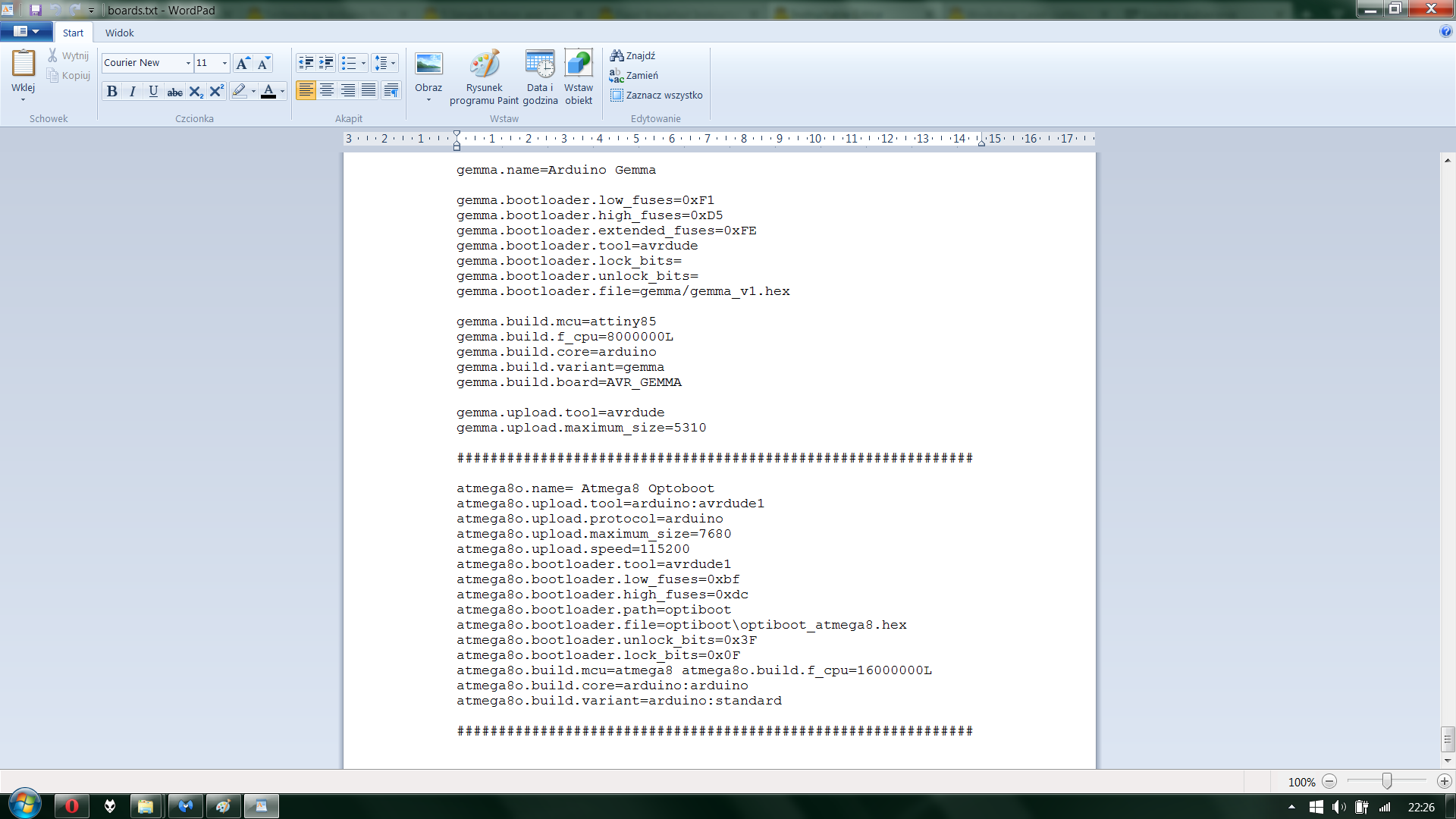Enable center text alignment

pyautogui.click(x=327, y=91)
